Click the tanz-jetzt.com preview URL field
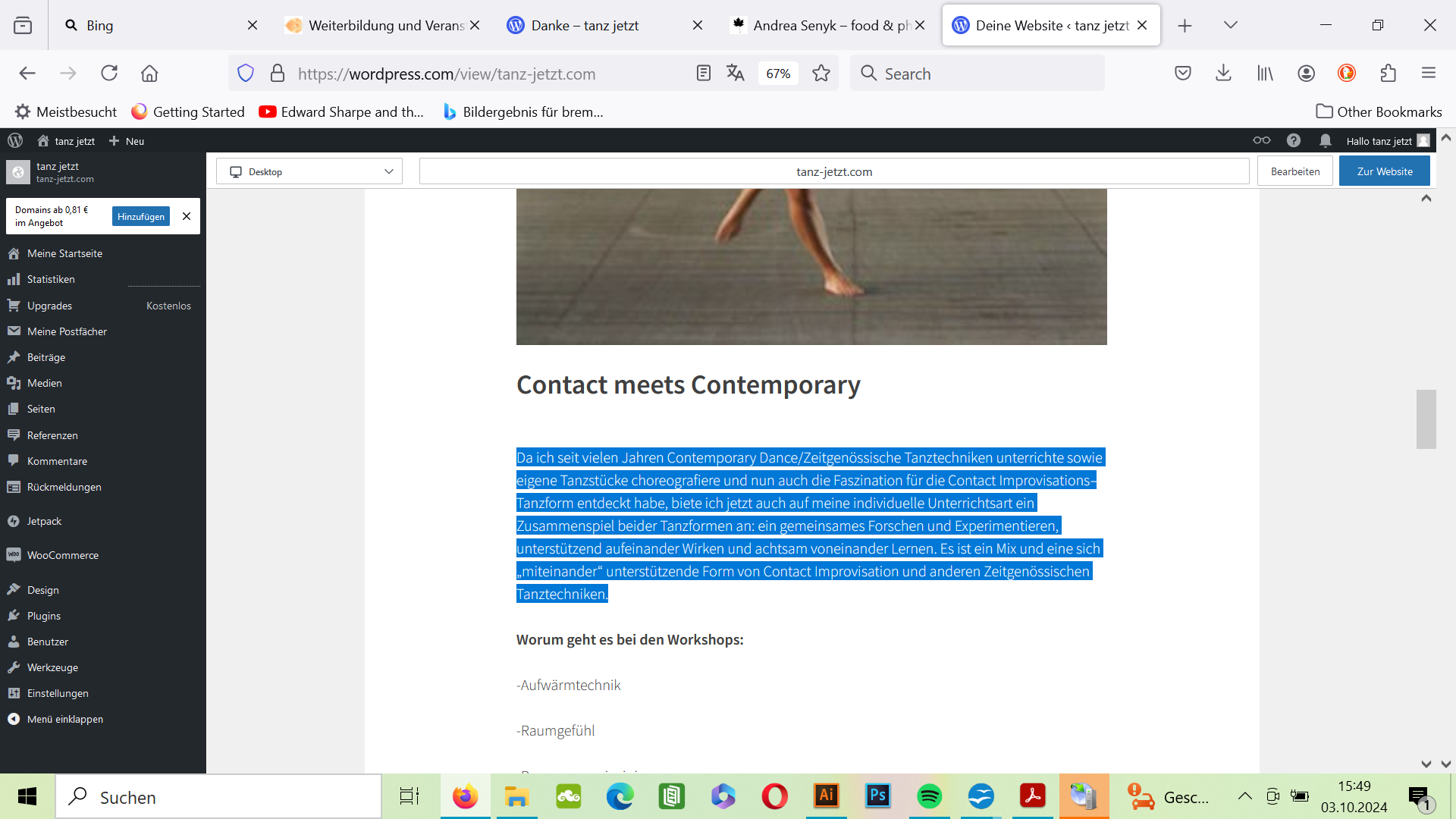The height and width of the screenshot is (819, 1456). (x=833, y=171)
